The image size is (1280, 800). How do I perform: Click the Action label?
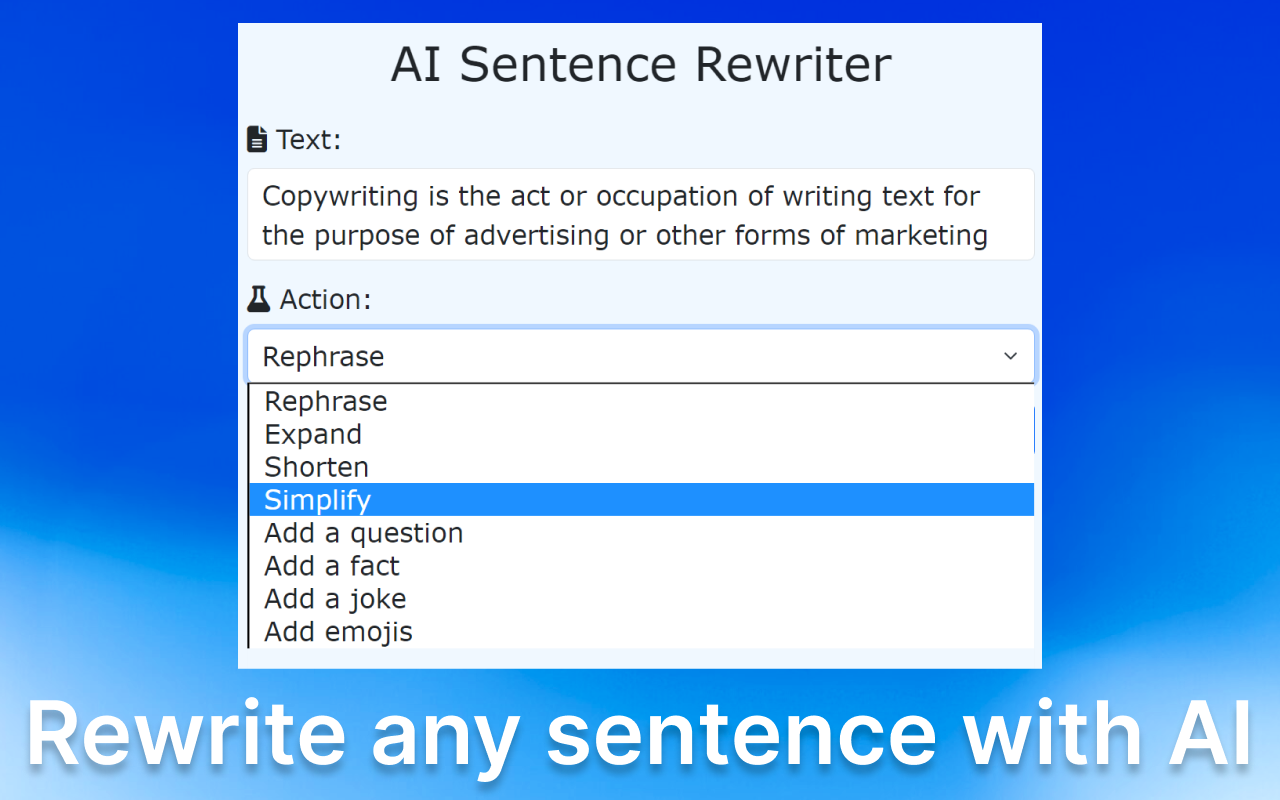[x=325, y=298]
